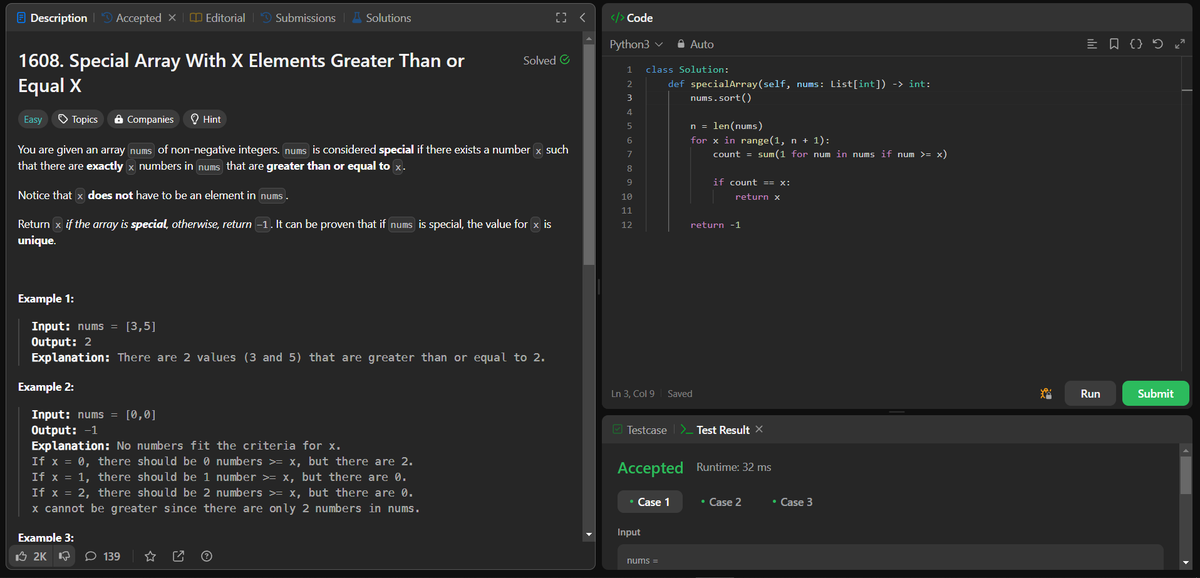Click code line 2 with specialArray definition
Screen dimensions: 1200x578
pos(800,84)
